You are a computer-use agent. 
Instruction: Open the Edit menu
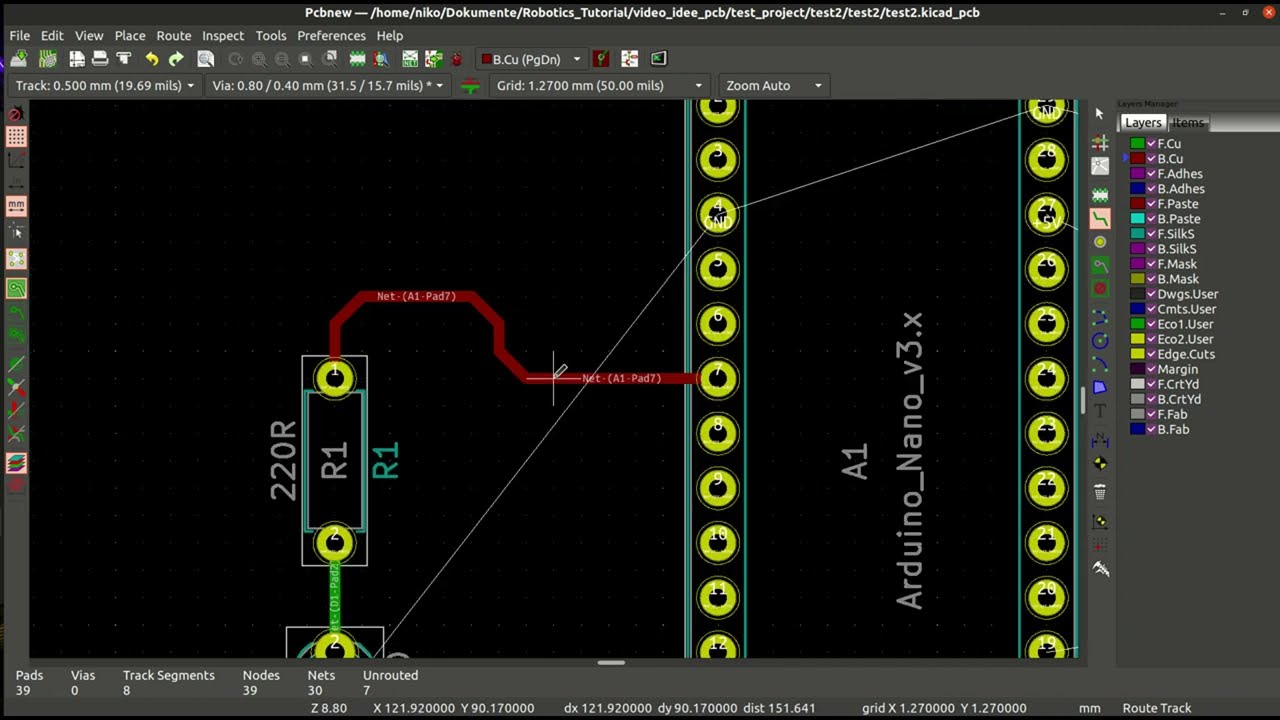52,35
